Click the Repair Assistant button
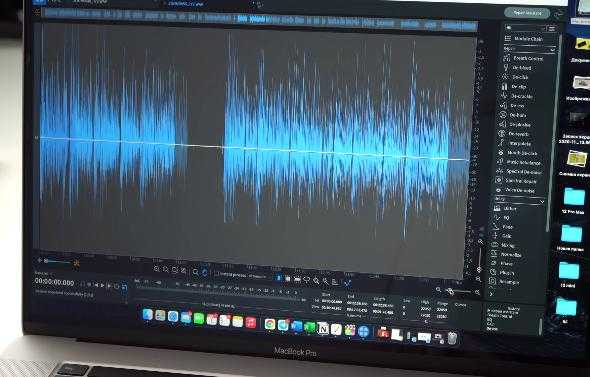590x377 pixels. click(527, 12)
